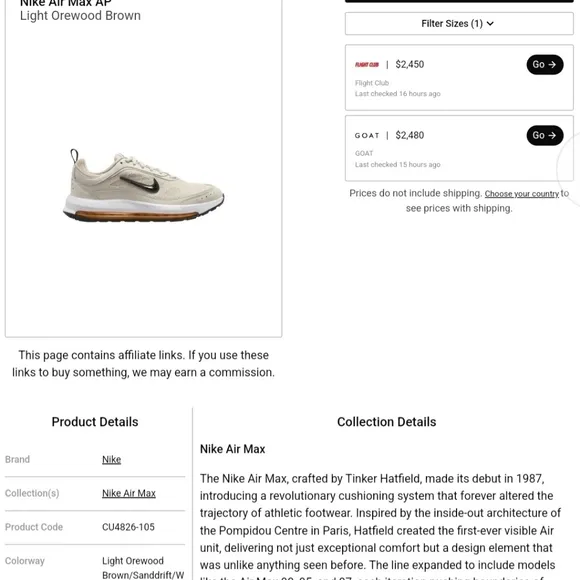Click the Flight Club logo icon

click(367, 65)
